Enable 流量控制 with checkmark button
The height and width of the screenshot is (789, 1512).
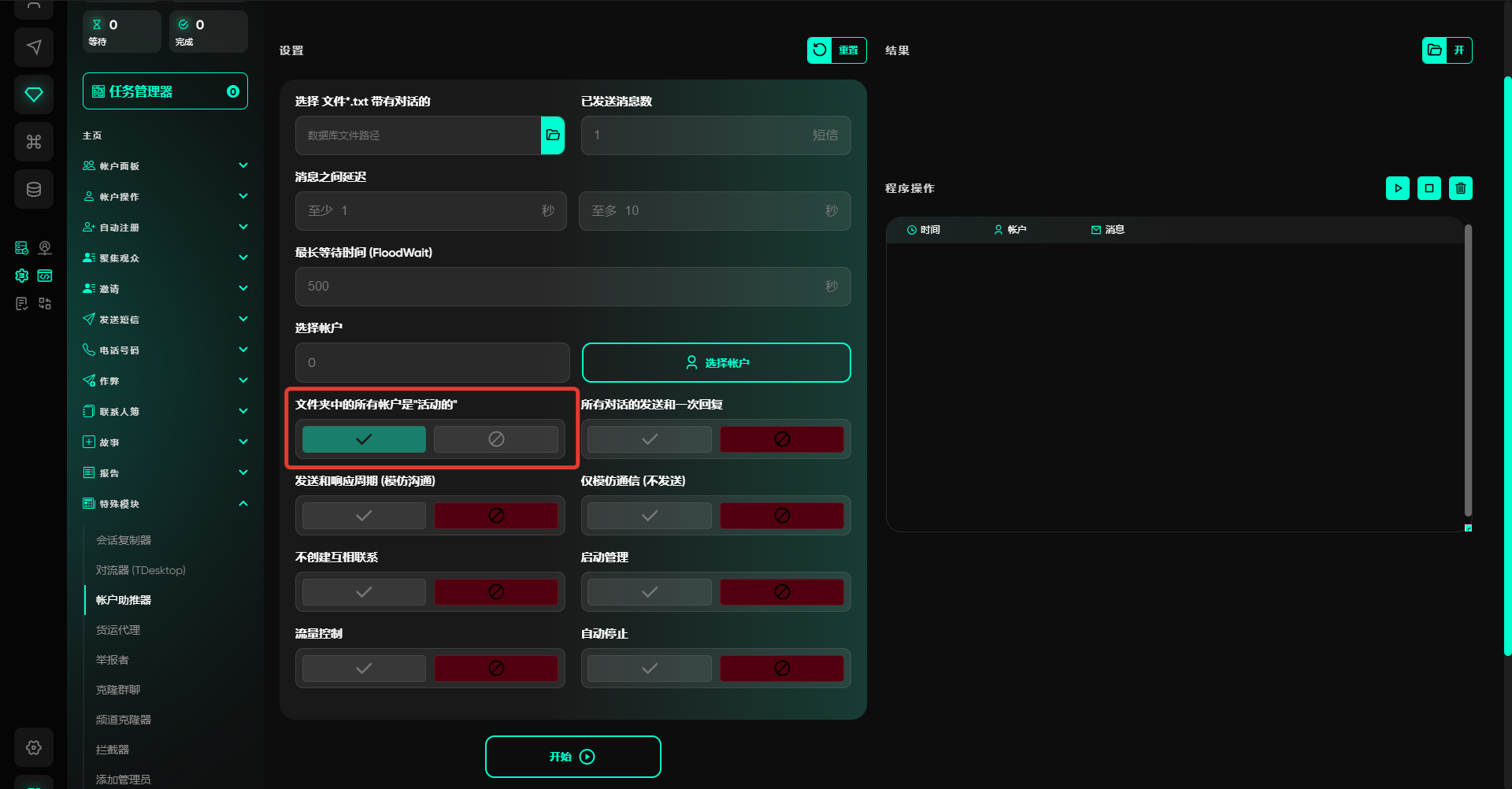click(364, 669)
